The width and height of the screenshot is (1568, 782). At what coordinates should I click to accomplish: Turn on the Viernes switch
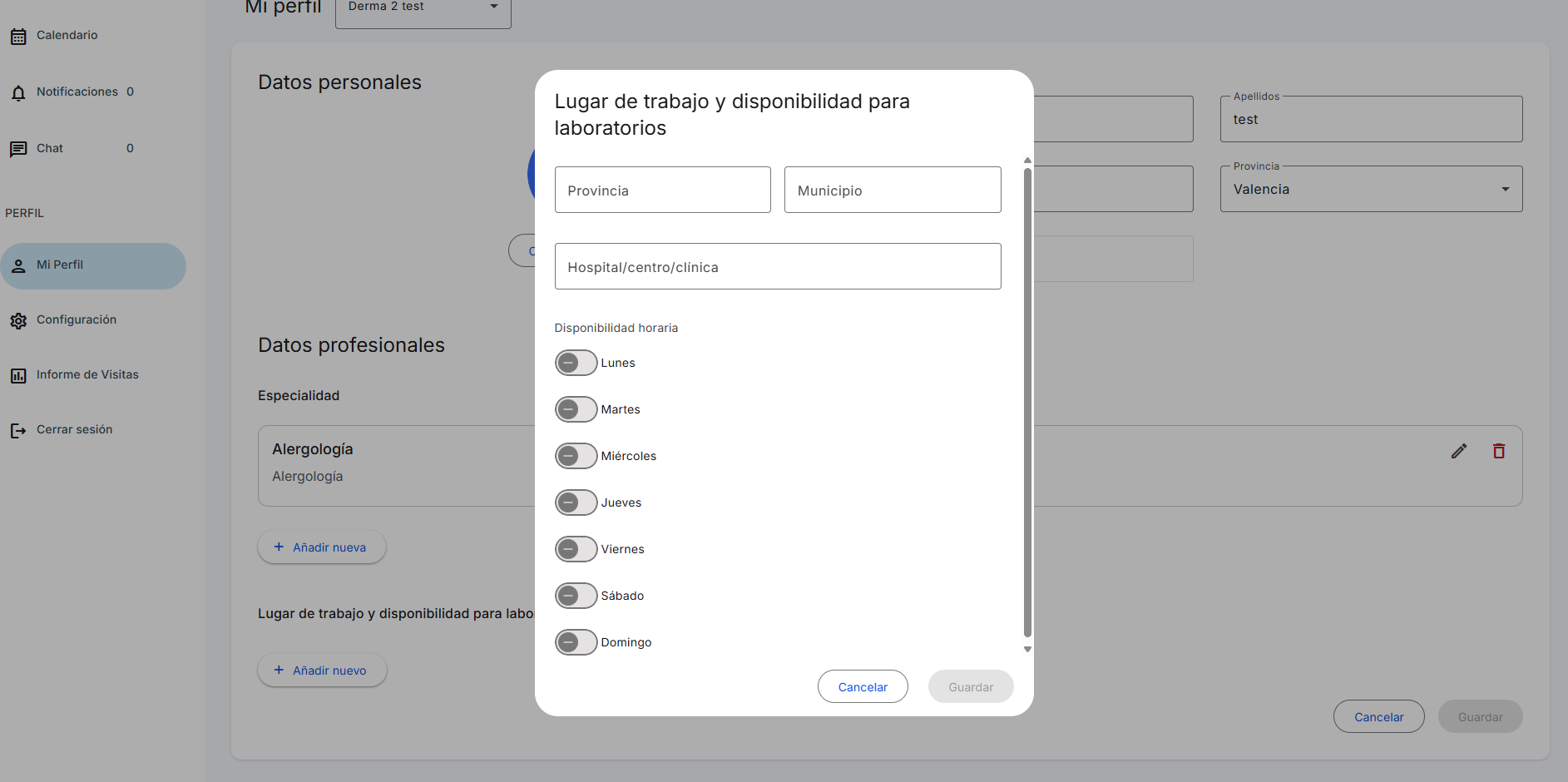click(576, 549)
